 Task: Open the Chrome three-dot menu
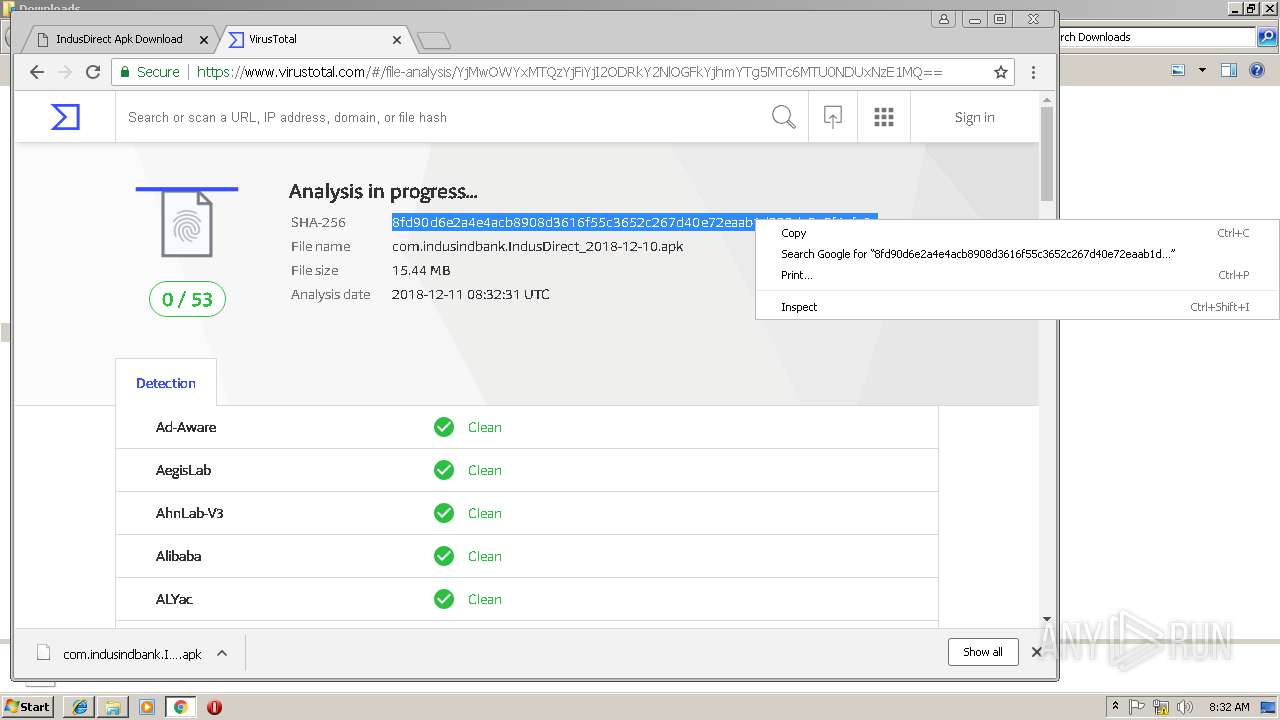(x=1033, y=72)
